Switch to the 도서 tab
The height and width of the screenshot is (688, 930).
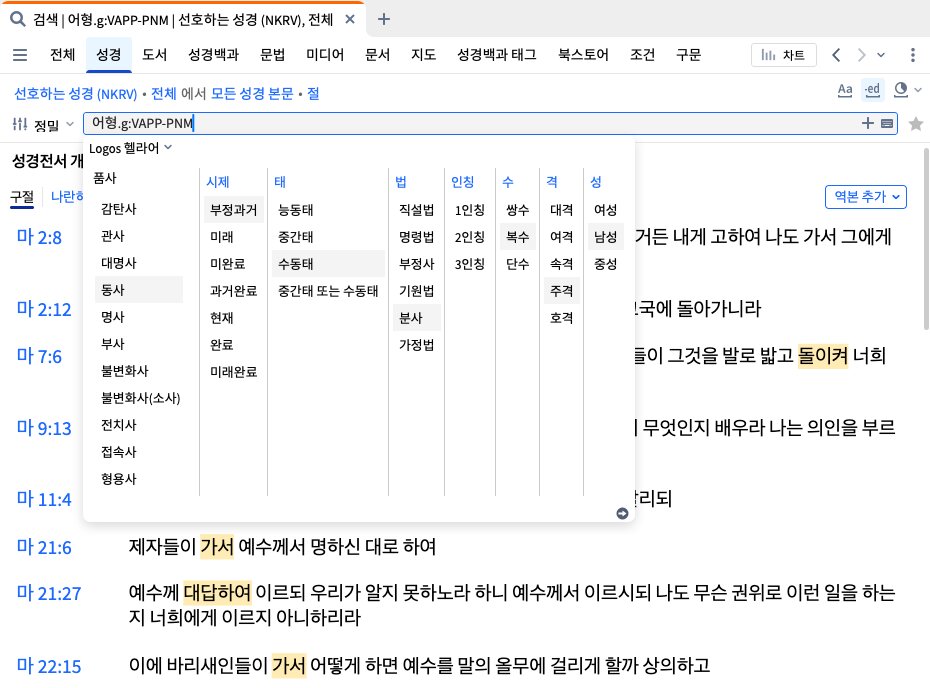point(155,55)
